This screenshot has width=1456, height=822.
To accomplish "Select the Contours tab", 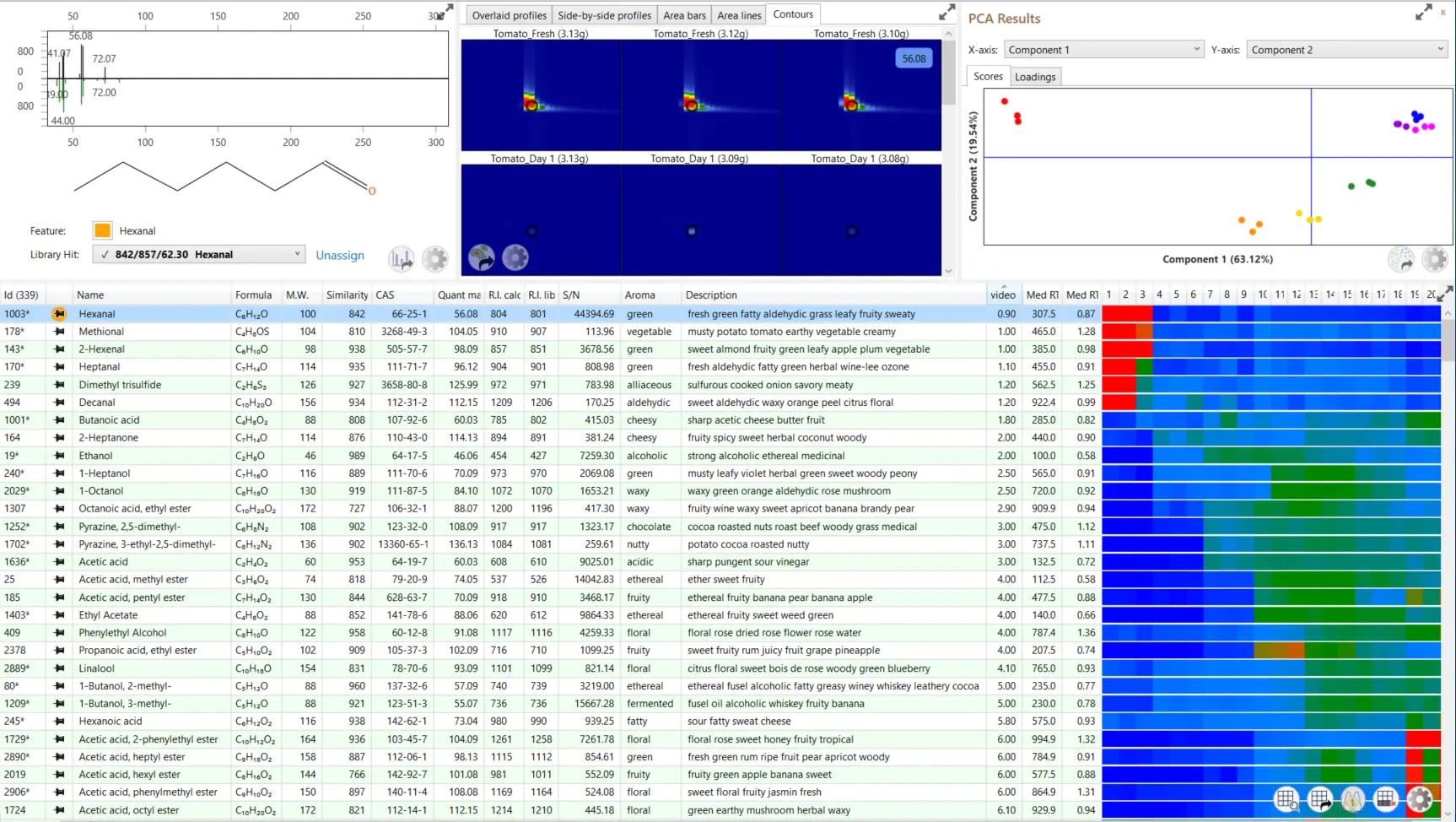I will point(793,14).
